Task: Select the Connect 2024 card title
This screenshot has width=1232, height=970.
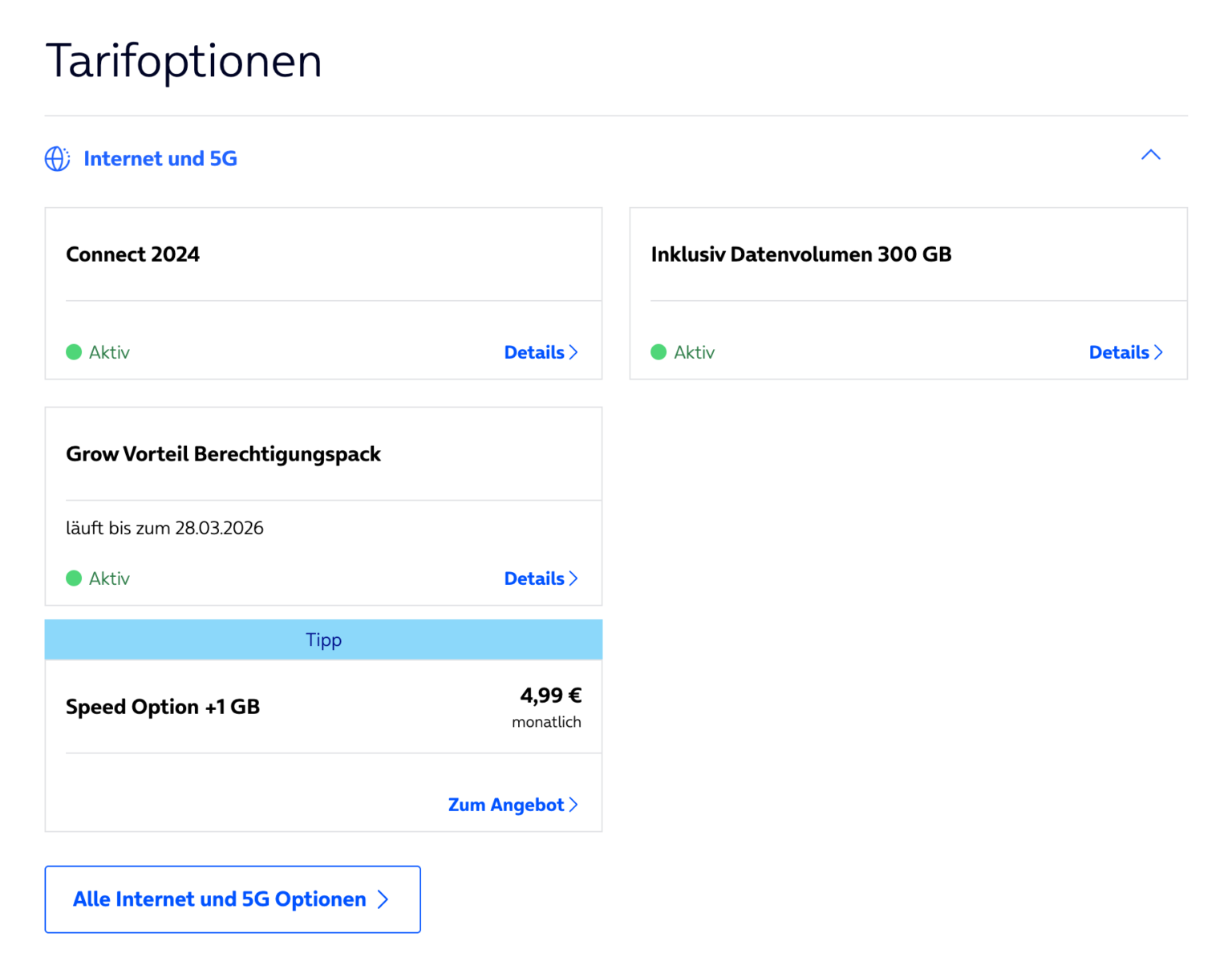Action: coord(132,254)
